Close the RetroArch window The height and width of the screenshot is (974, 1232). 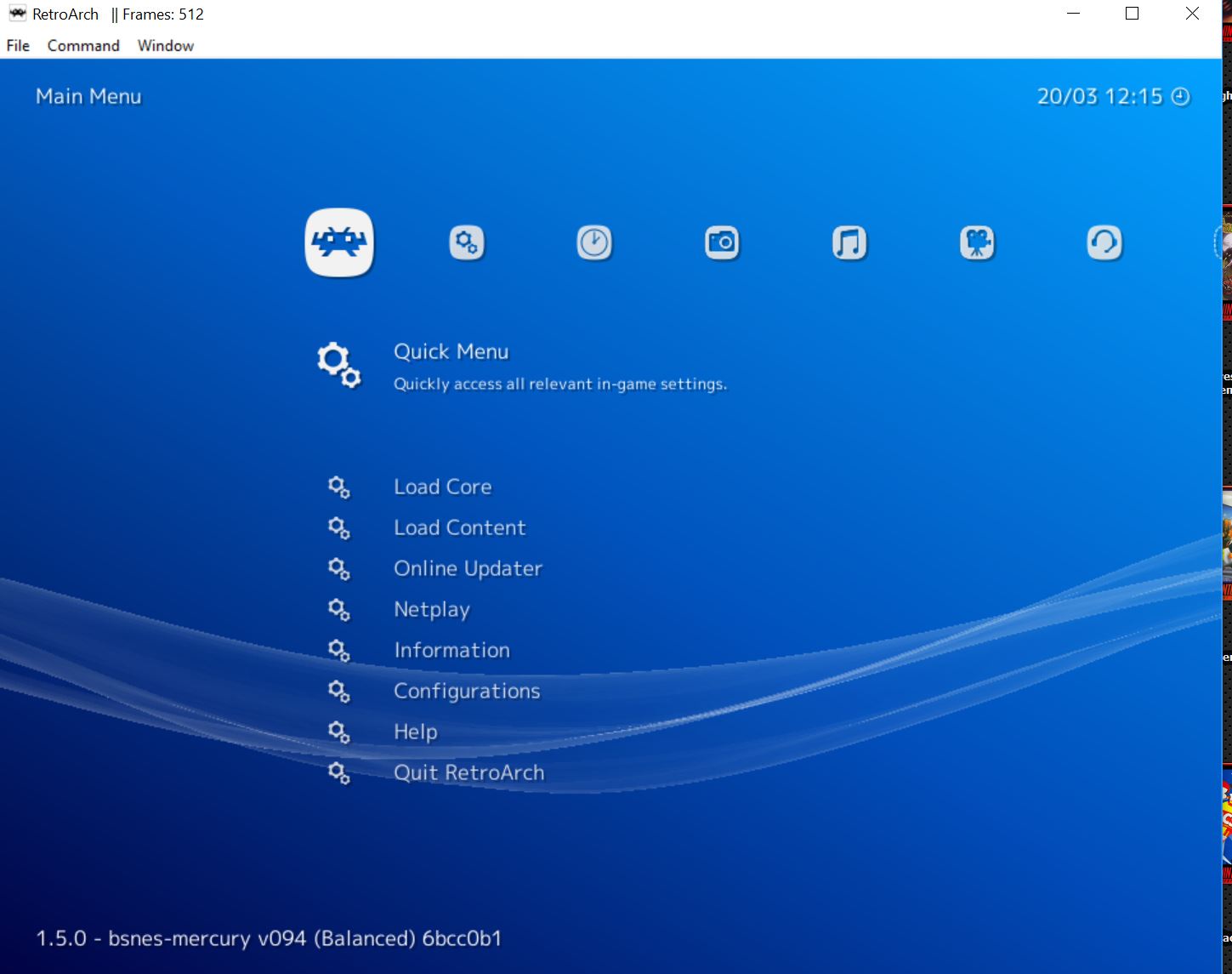[x=1192, y=14]
